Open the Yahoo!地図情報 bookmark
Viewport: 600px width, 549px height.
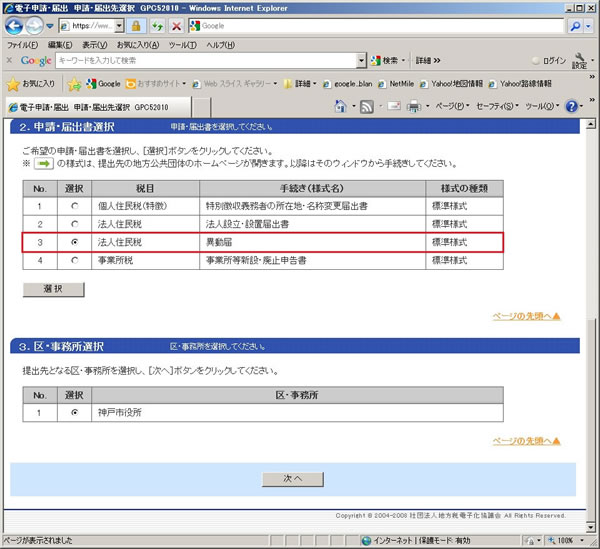coord(452,84)
